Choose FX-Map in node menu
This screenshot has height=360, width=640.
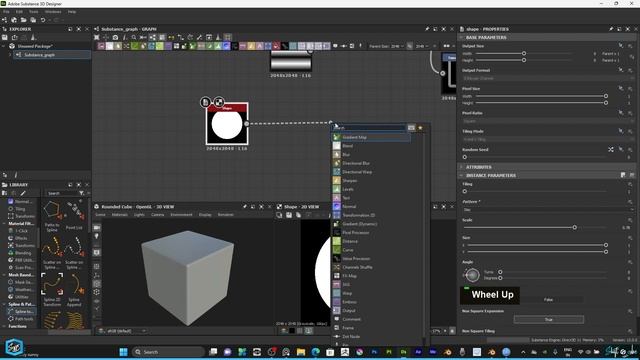[371, 276]
